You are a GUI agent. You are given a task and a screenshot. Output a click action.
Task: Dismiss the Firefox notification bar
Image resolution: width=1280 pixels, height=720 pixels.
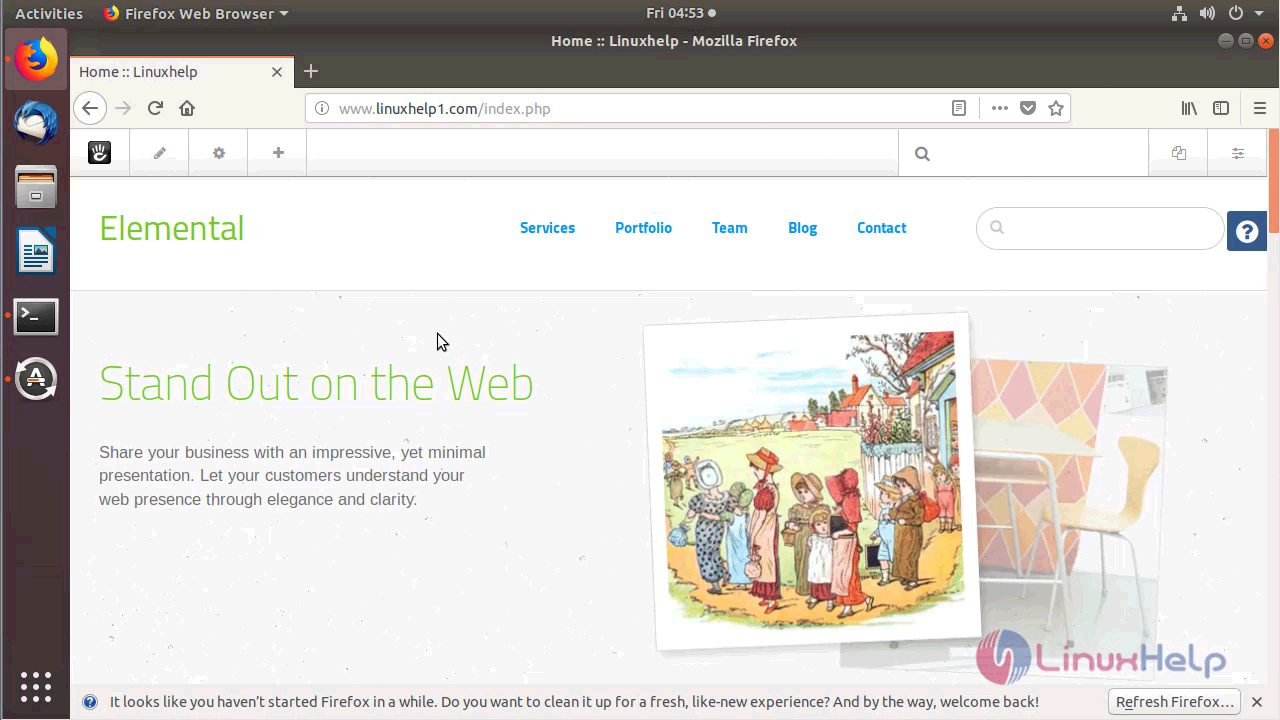coord(1257,702)
